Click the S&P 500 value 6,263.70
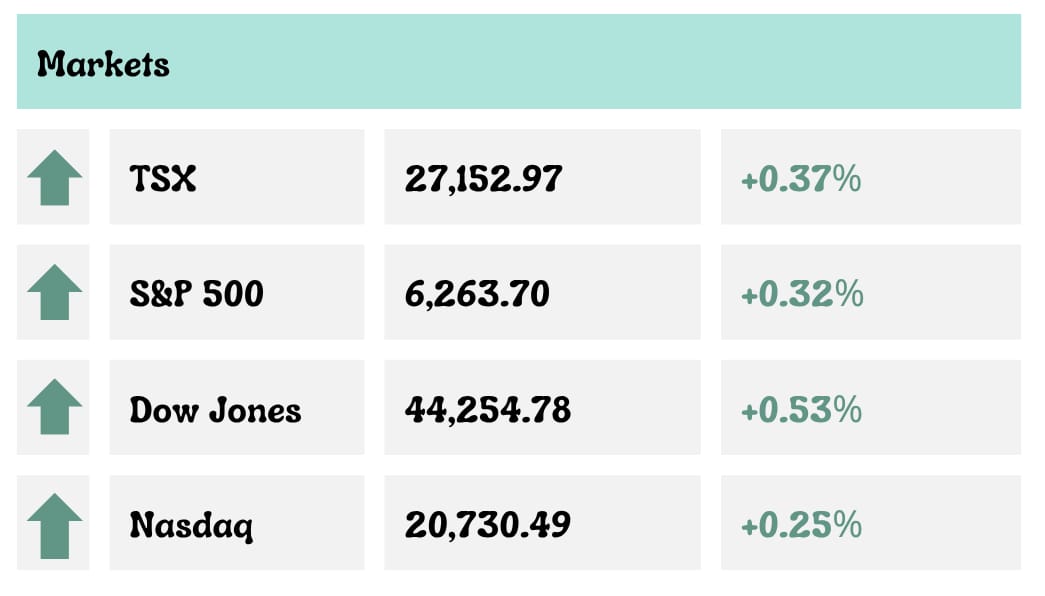Viewport: 1045px width, 596px height. tap(477, 294)
